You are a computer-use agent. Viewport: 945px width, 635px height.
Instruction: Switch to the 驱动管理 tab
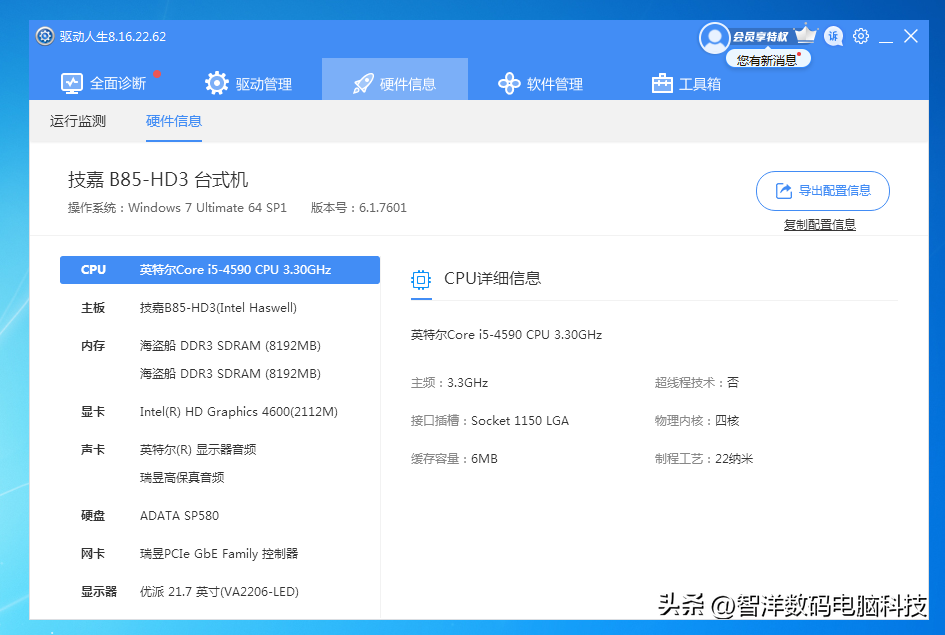(248, 83)
